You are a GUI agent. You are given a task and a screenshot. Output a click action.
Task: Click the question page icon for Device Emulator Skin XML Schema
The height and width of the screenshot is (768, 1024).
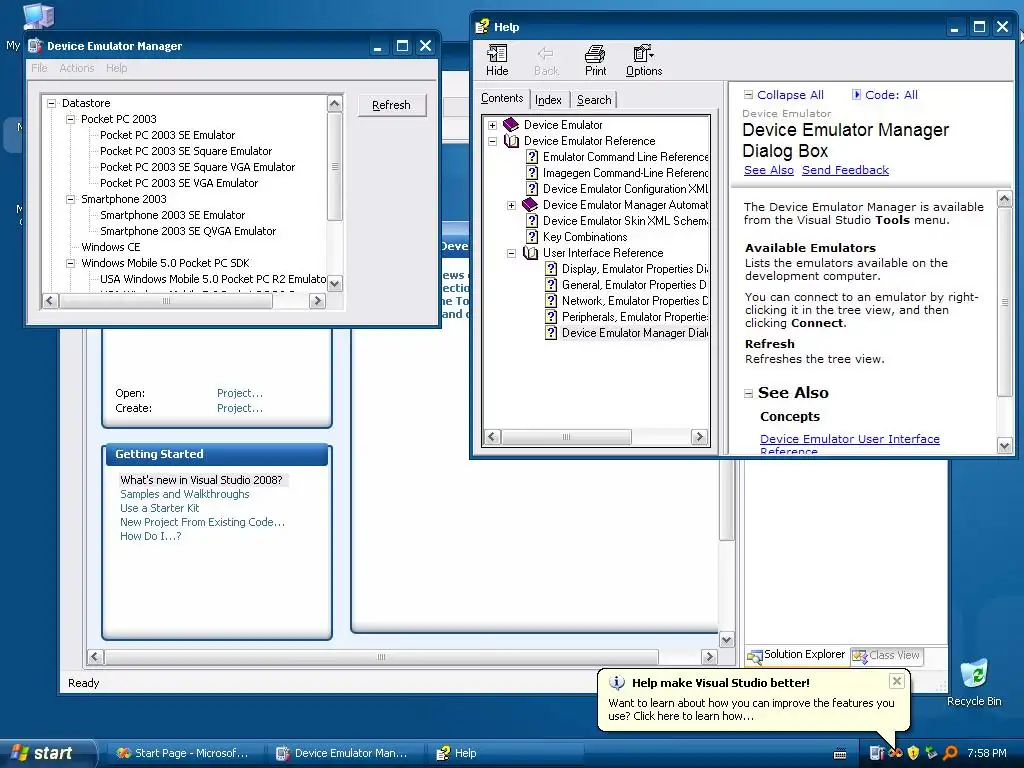coord(532,221)
